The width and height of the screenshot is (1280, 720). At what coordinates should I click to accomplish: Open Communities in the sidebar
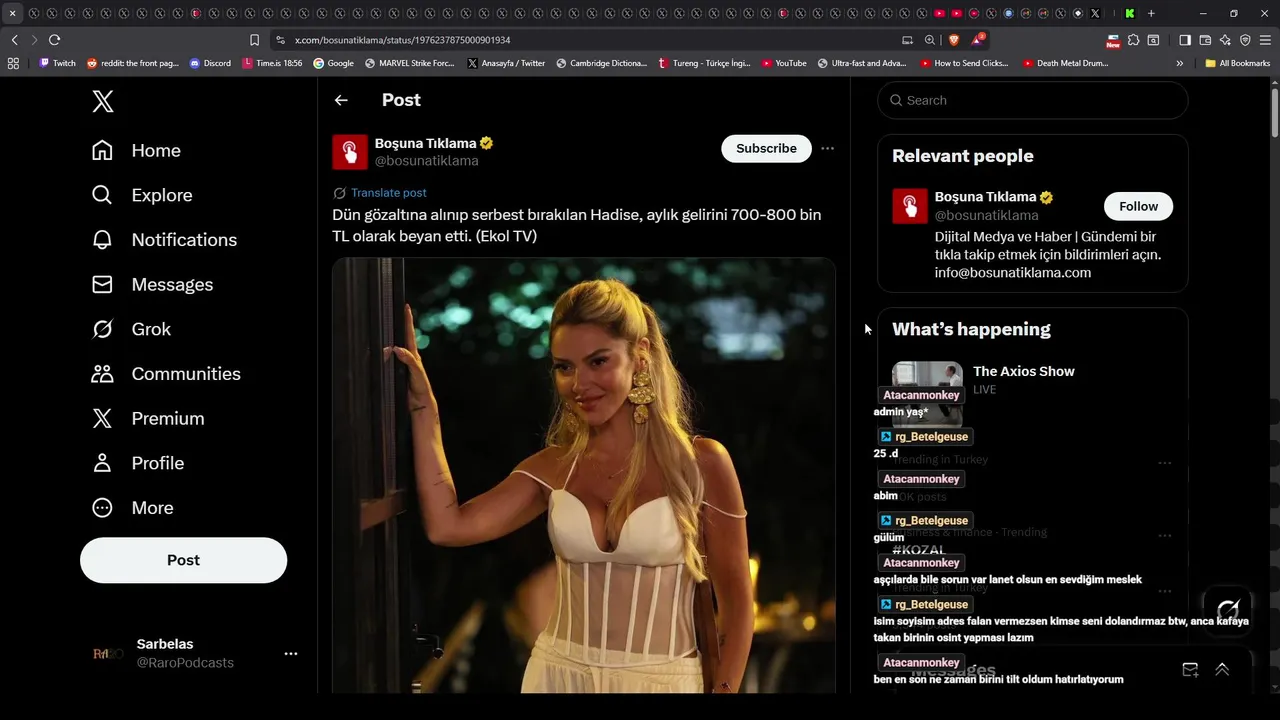(166, 374)
